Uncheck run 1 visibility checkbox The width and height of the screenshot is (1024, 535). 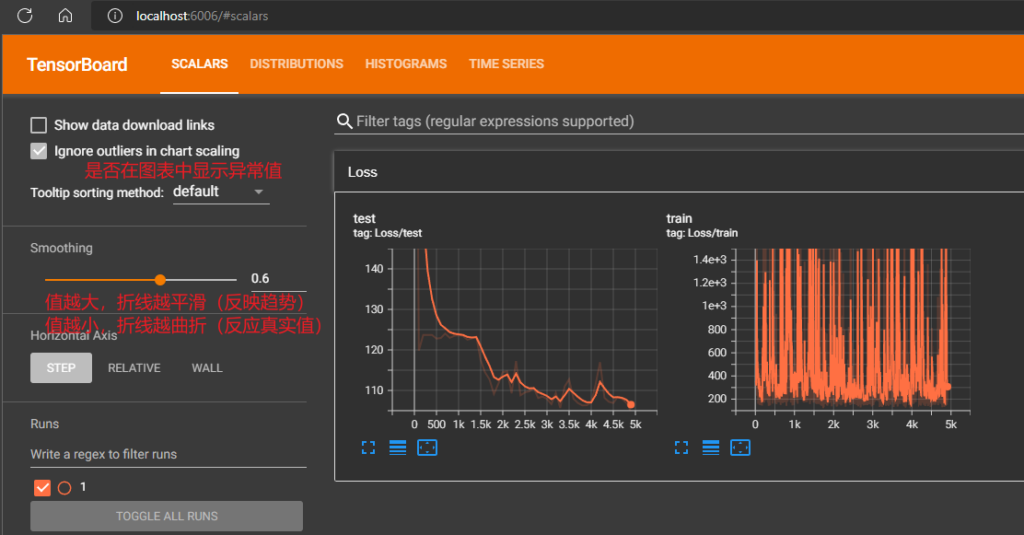point(42,487)
